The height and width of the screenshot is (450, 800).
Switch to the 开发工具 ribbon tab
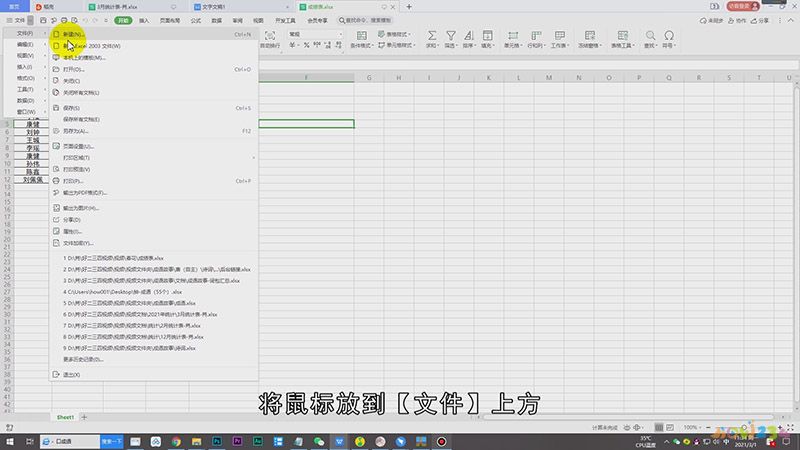[x=285, y=20]
